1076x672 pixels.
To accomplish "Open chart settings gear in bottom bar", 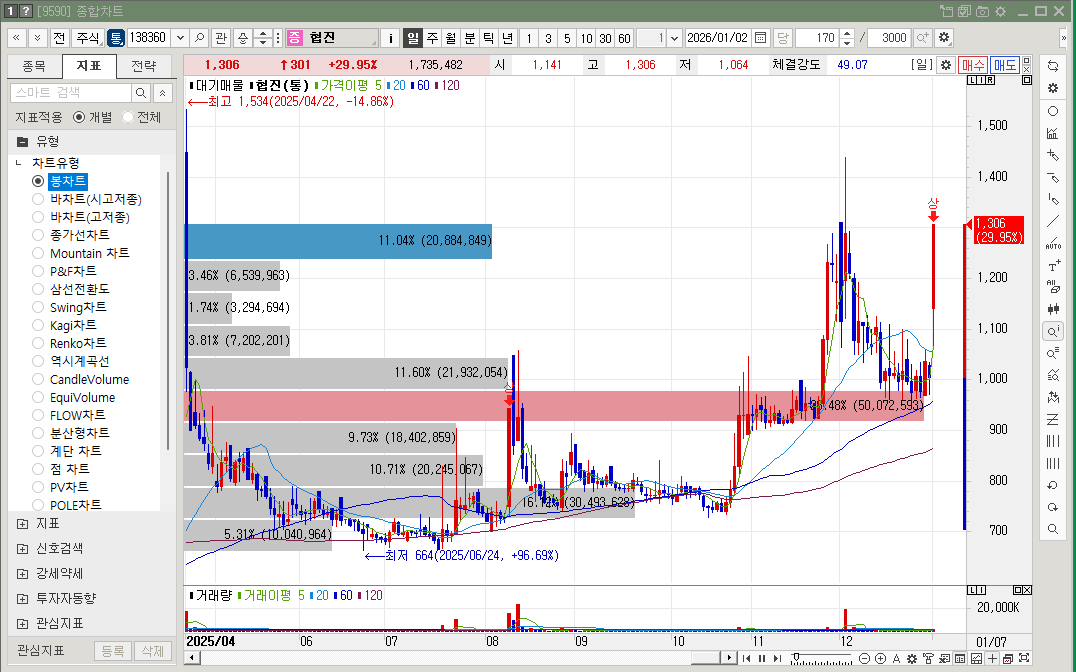I will [x=912, y=658].
